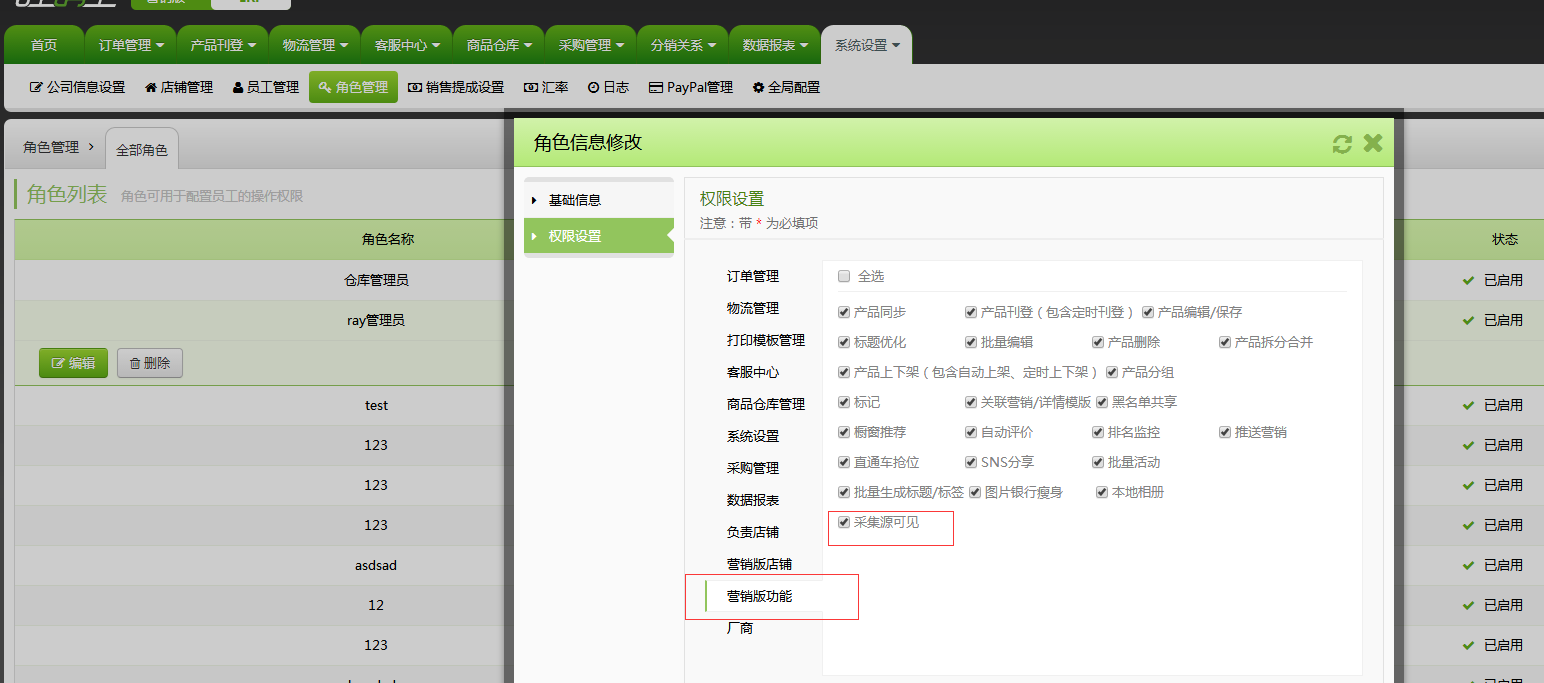Select 营销版功能 permission category

point(759,596)
